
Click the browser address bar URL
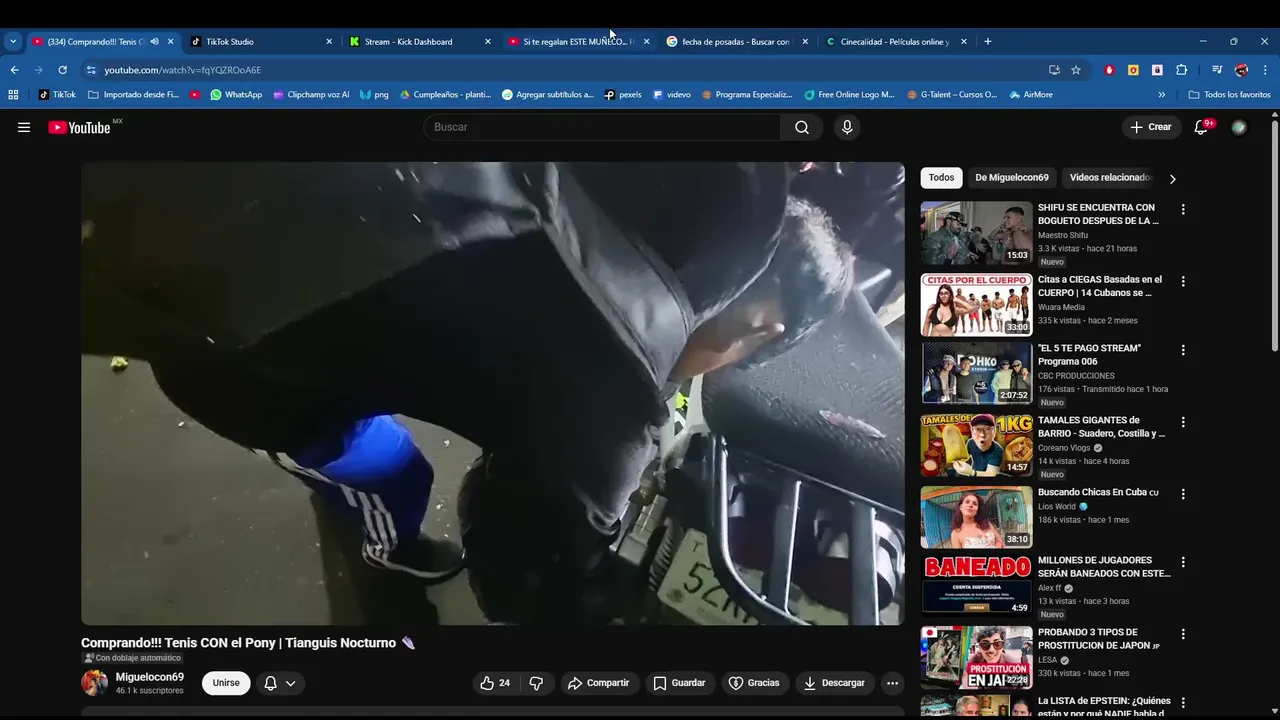[183, 70]
